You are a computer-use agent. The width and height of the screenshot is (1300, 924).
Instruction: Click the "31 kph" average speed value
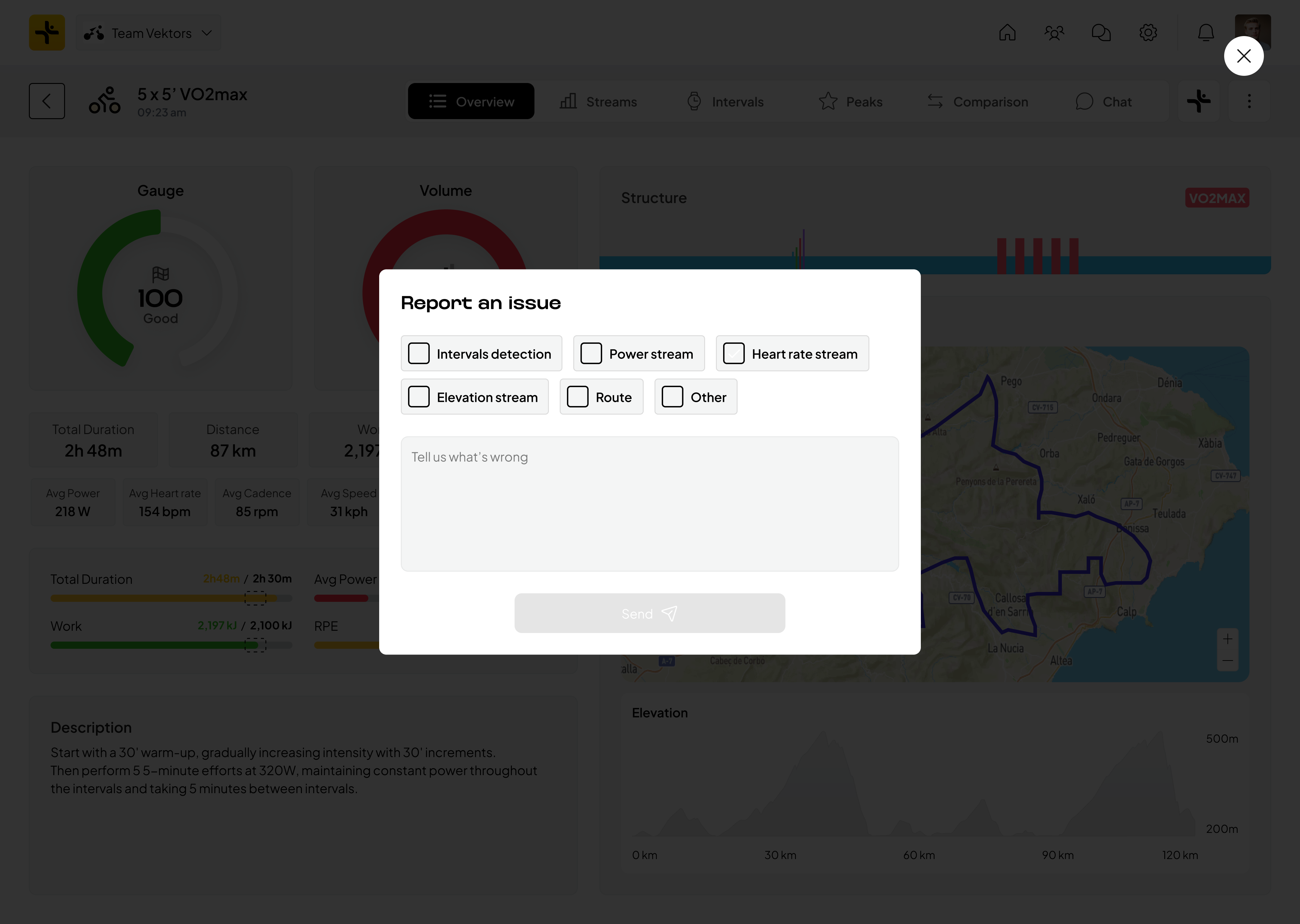pos(349,512)
